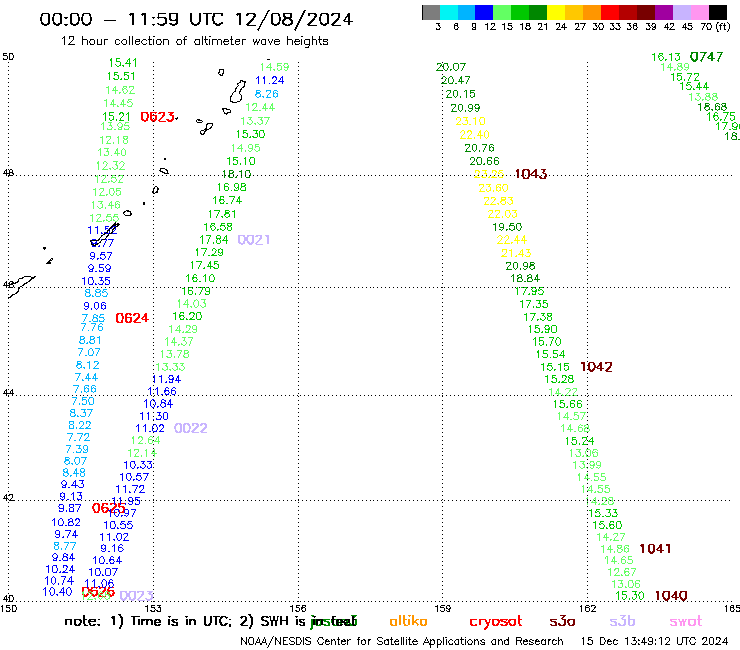This screenshot has width=740, height=650.
Task: Select wave height value 16.20
Action: pos(187,316)
